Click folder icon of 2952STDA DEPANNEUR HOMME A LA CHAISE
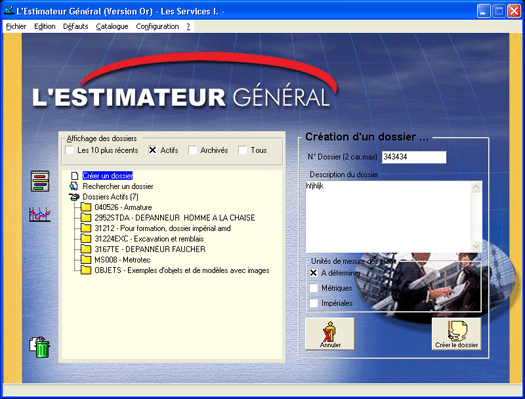 [x=86, y=218]
